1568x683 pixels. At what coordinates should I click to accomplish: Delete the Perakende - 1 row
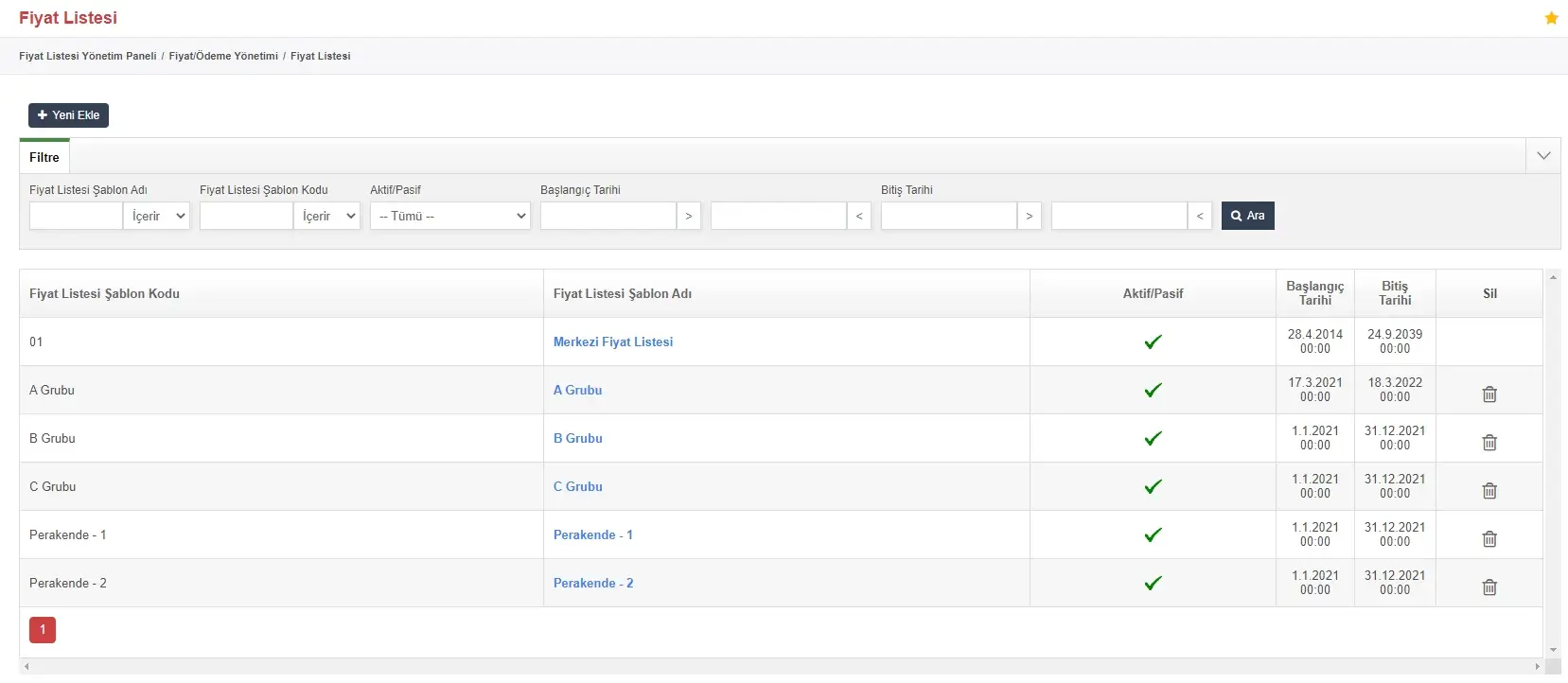coord(1489,539)
